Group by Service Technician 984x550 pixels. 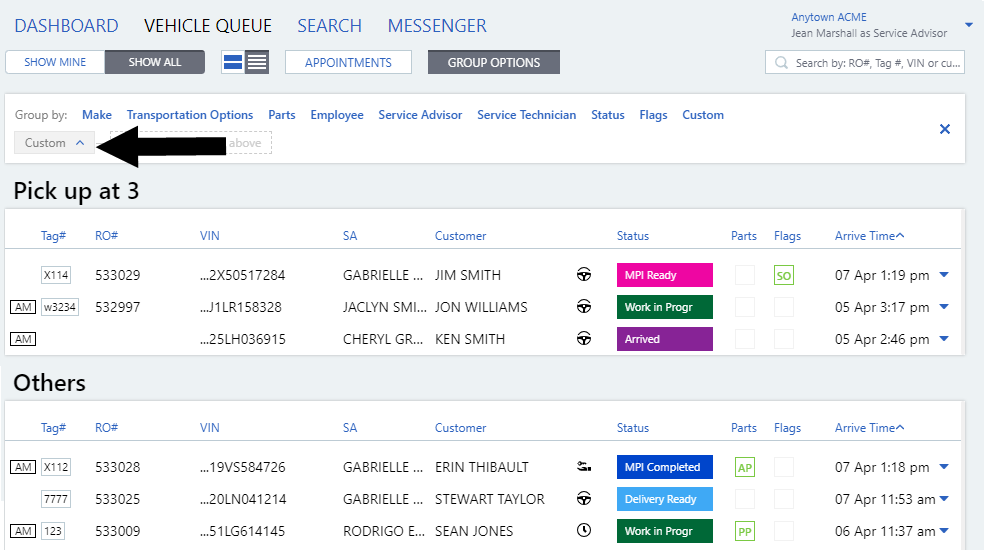526,115
